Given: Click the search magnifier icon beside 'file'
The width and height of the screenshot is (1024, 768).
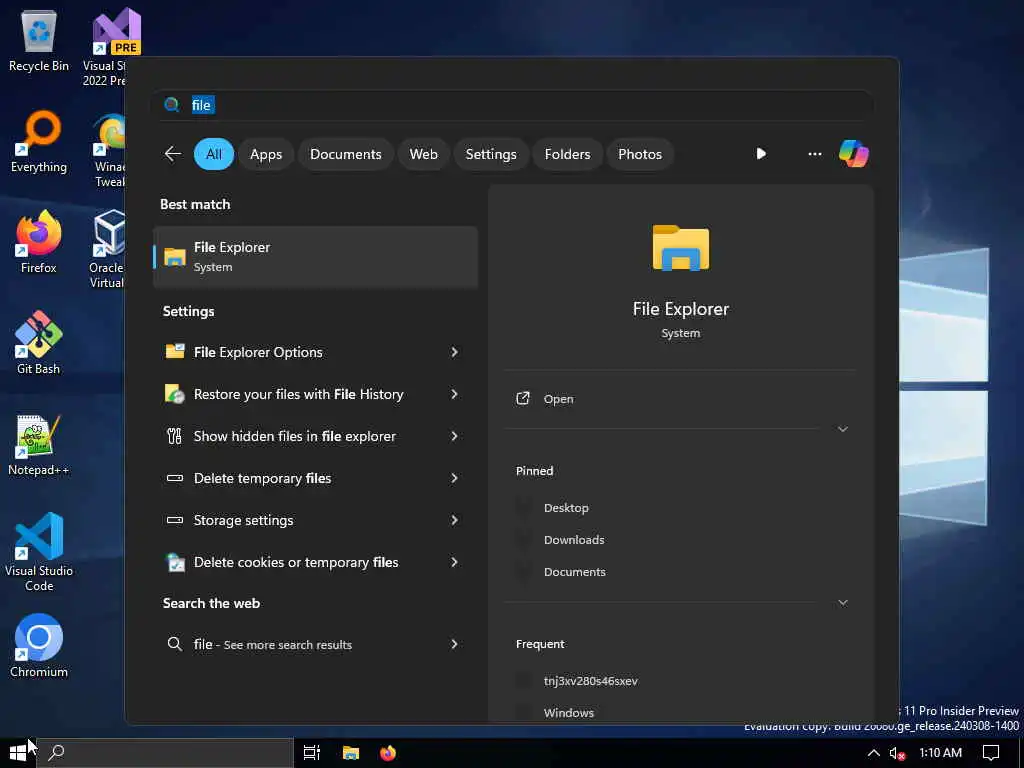Looking at the screenshot, I should click(x=172, y=104).
